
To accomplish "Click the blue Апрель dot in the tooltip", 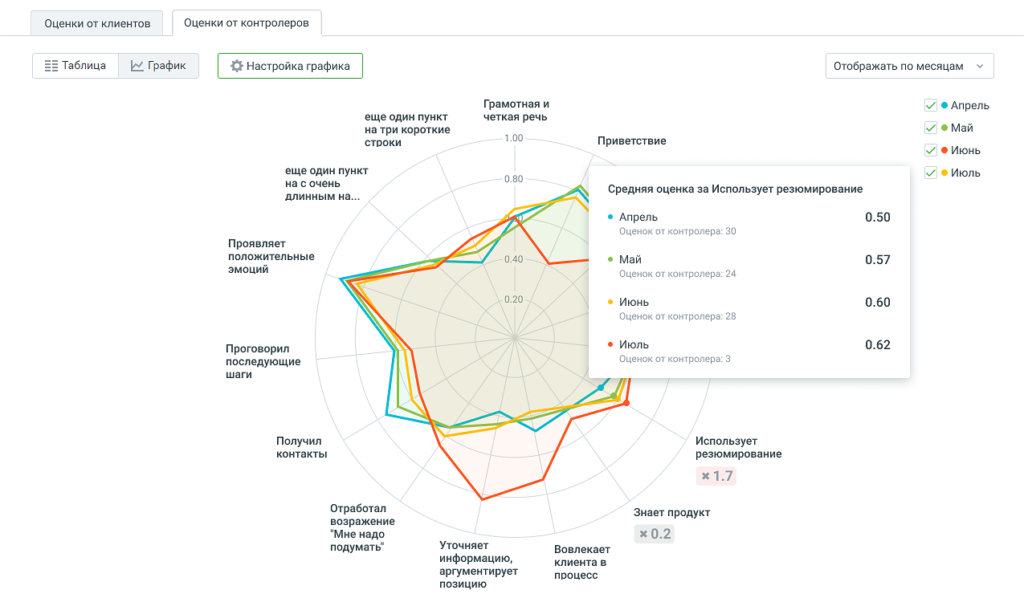I will 610,217.
